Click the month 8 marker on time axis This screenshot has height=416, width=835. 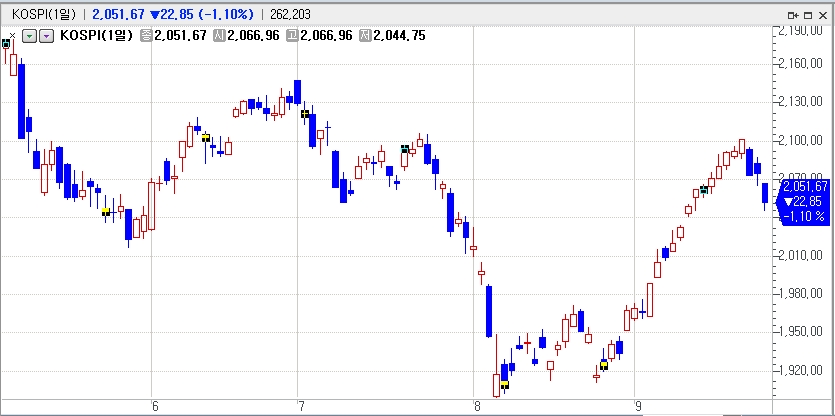pos(477,405)
